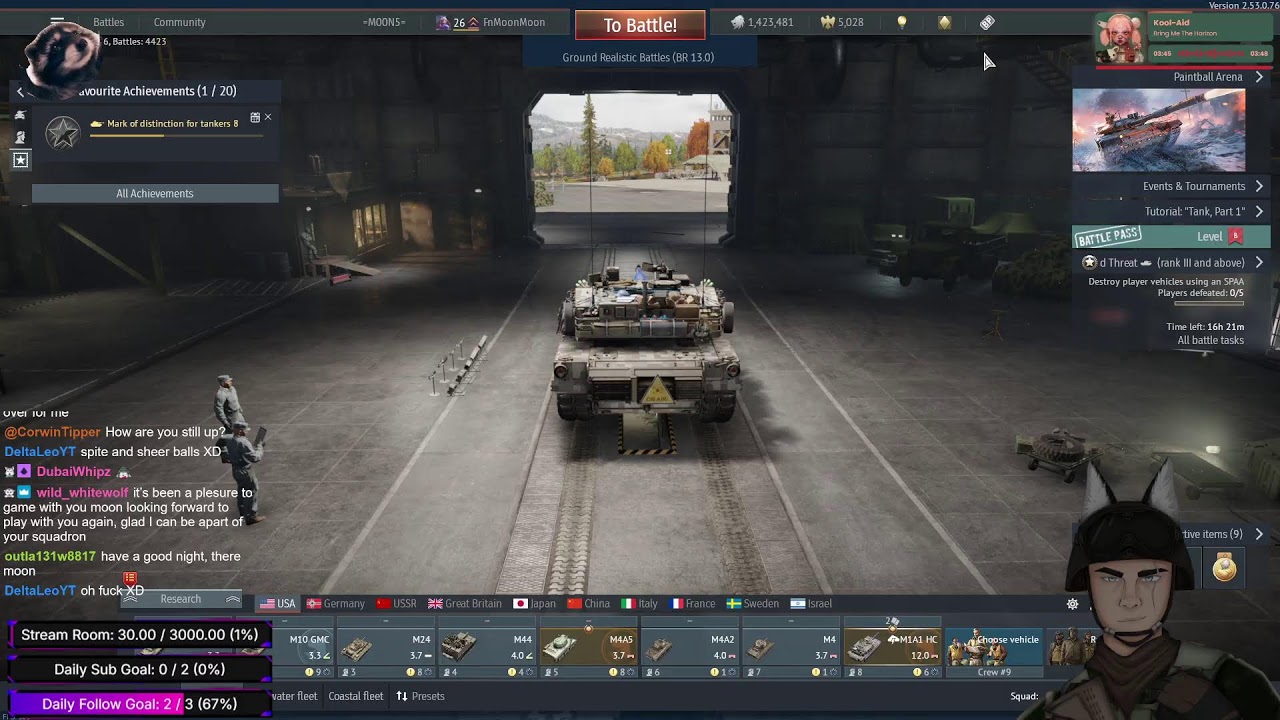Open the Mark of distinction star medal
Viewport: 1280px width, 720px height.
tap(62, 132)
